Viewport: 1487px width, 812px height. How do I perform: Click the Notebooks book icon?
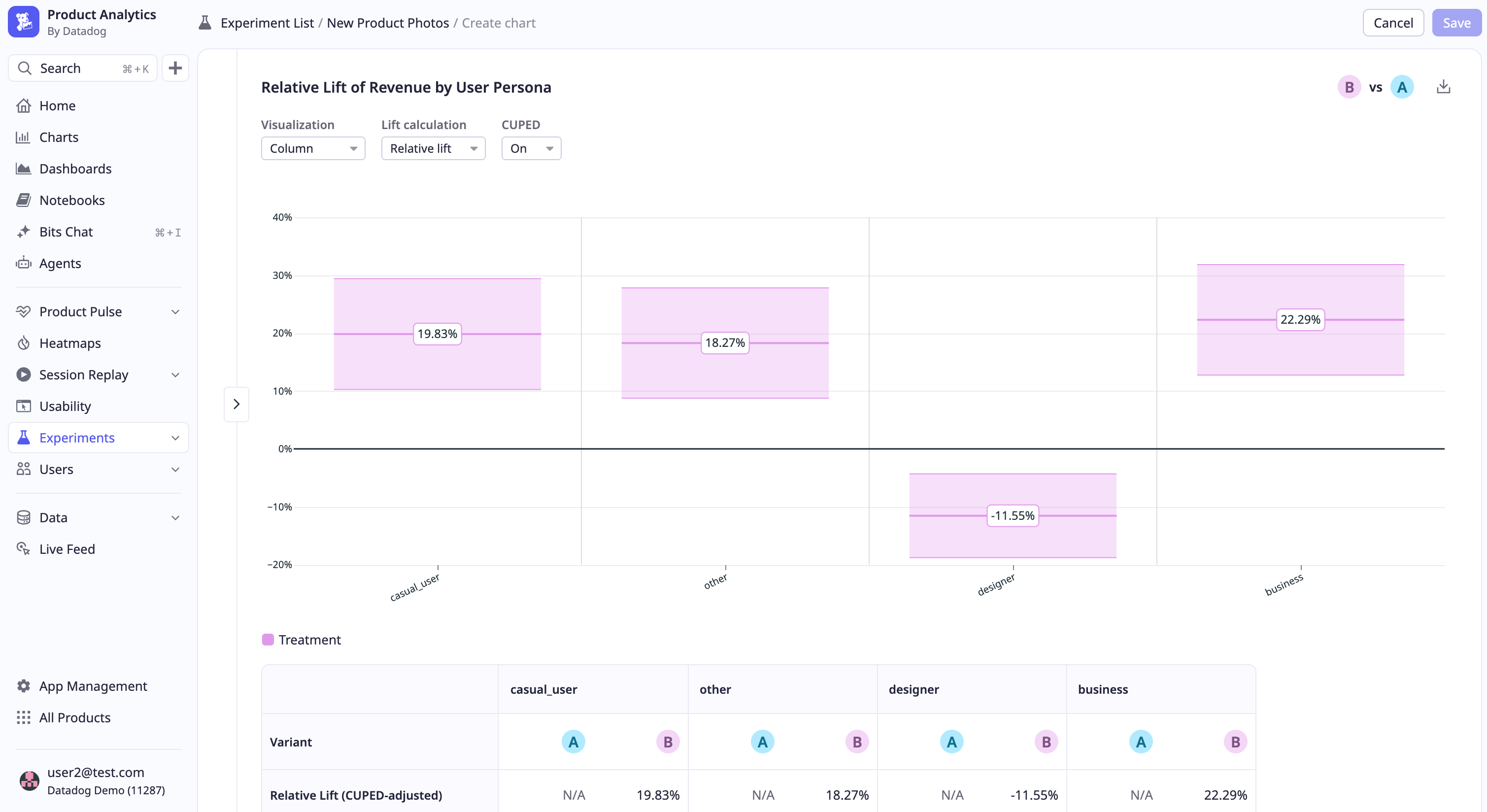pos(24,200)
